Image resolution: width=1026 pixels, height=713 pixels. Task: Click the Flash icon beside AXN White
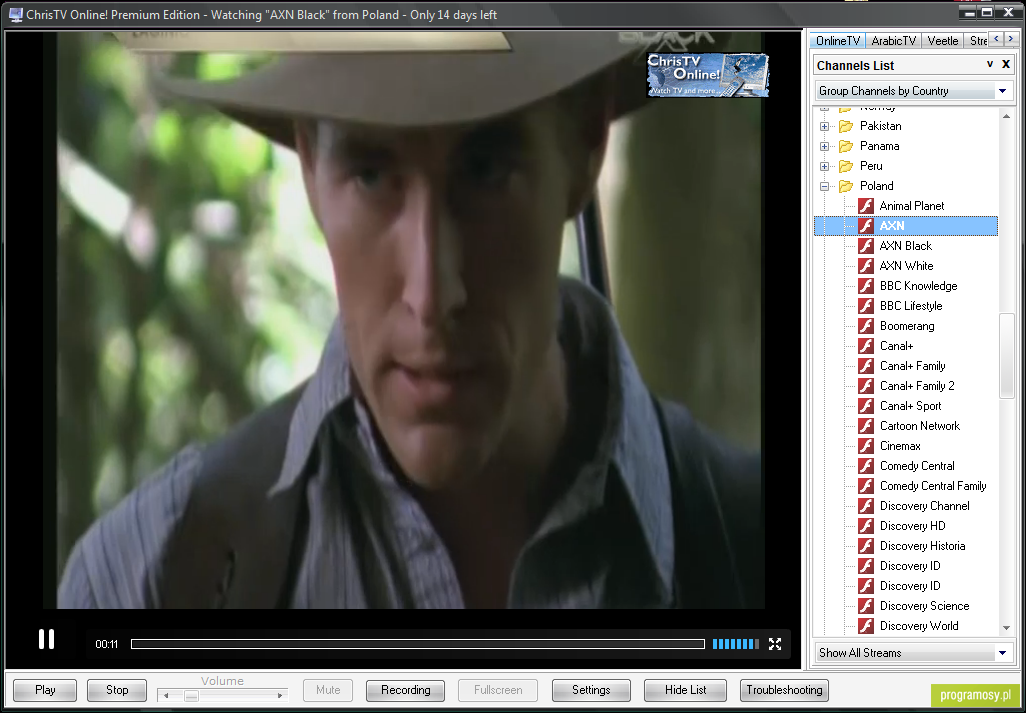tap(866, 266)
